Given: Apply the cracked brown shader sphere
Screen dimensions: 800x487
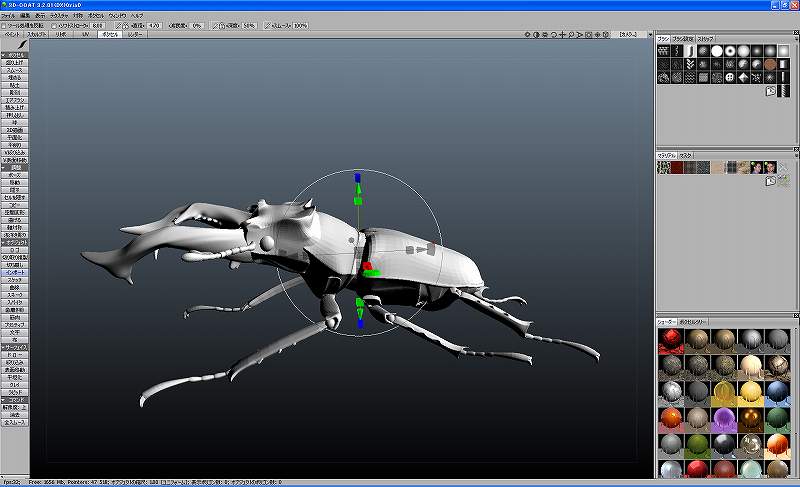Looking at the screenshot, I should (777, 367).
